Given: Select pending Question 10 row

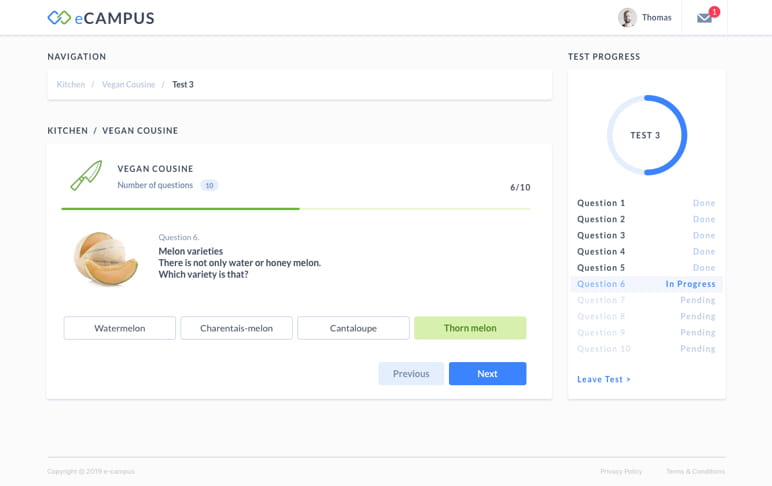Looking at the screenshot, I should tap(646, 349).
